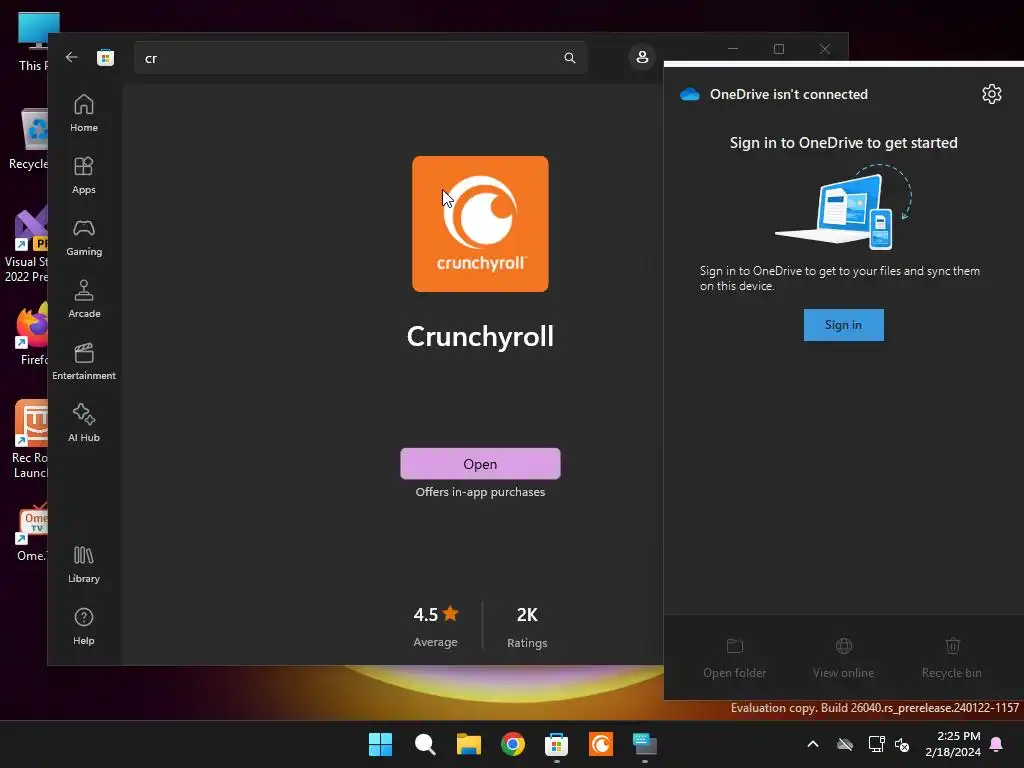The height and width of the screenshot is (768, 1024).
Task: Open the Windows Start menu
Action: click(x=380, y=744)
